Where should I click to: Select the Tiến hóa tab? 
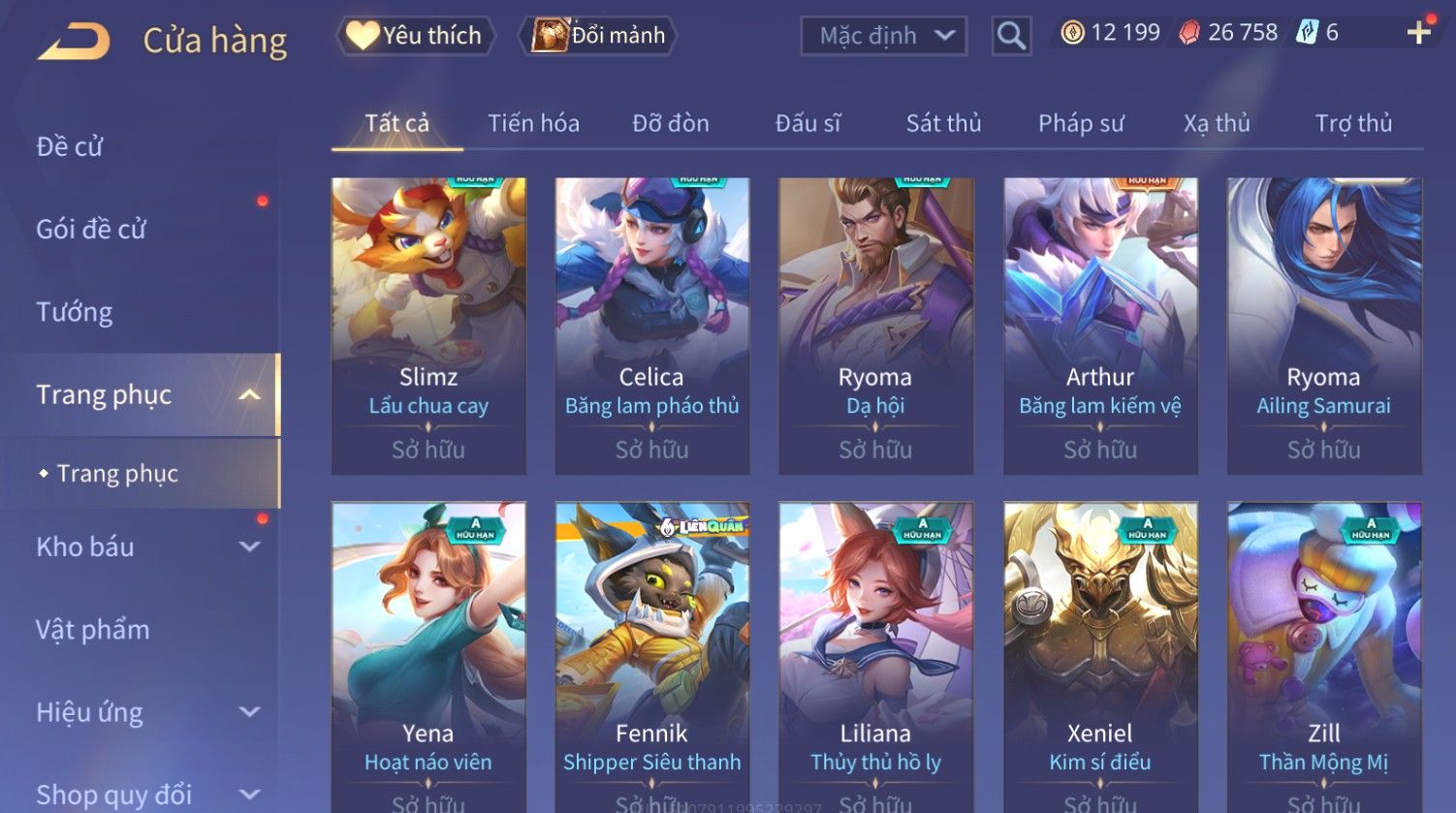tap(533, 123)
